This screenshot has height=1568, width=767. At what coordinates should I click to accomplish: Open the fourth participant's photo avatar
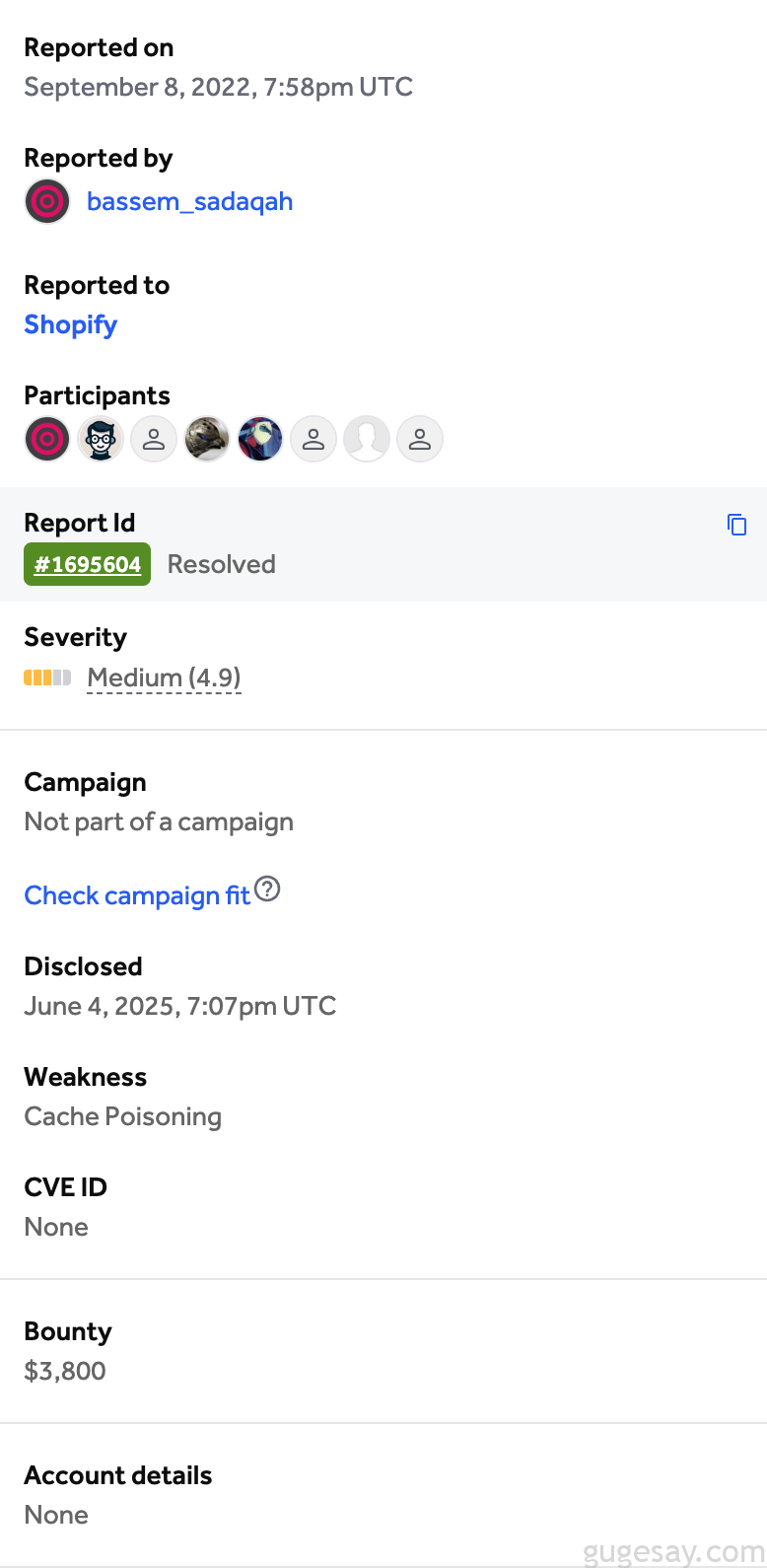(207, 439)
